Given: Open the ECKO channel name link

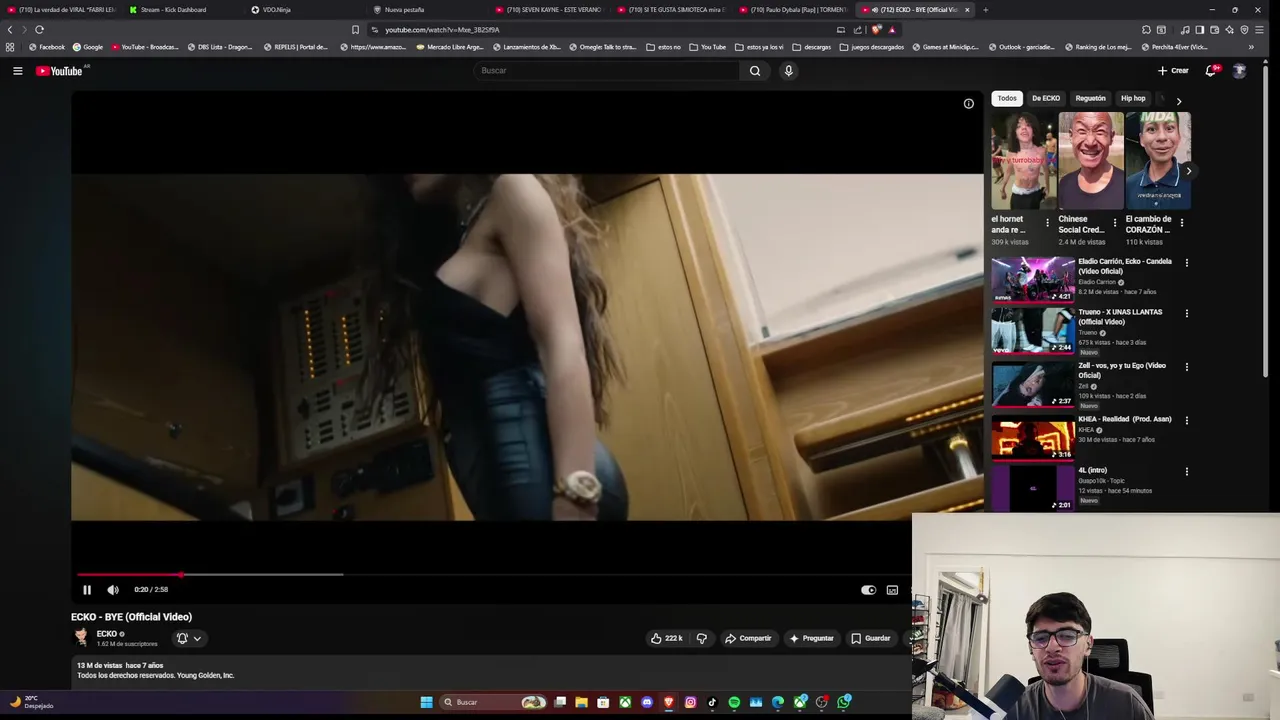Looking at the screenshot, I should click(x=107, y=634).
